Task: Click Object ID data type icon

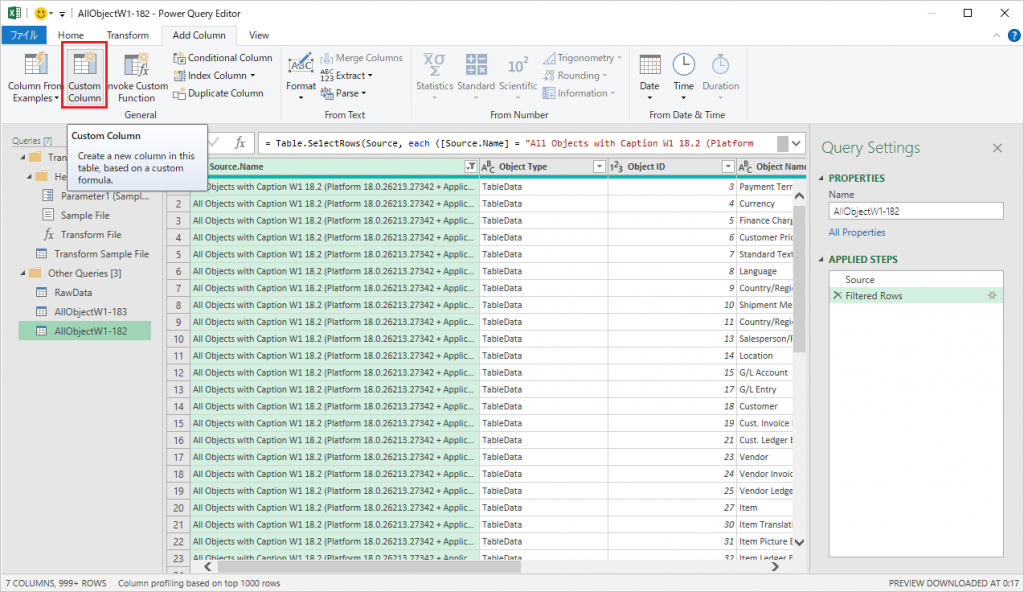Action: pos(616,167)
